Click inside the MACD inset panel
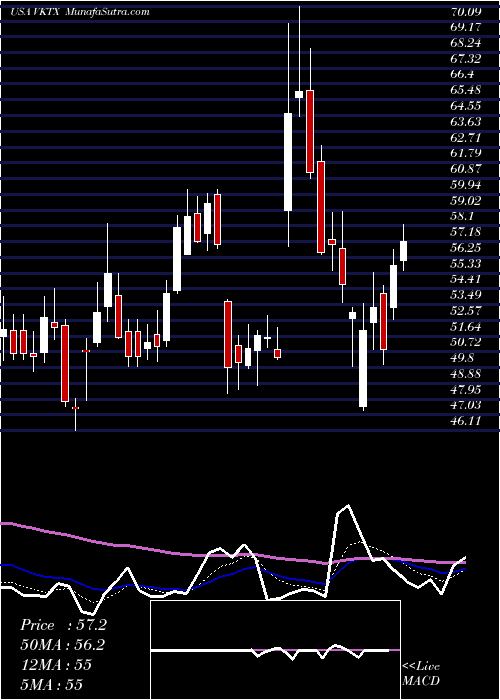 point(275,650)
